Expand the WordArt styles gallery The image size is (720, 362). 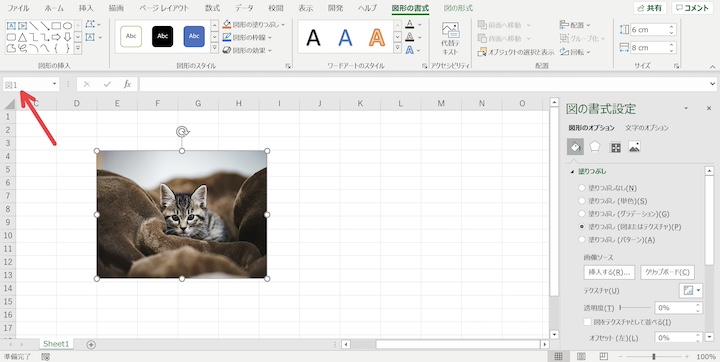click(398, 47)
